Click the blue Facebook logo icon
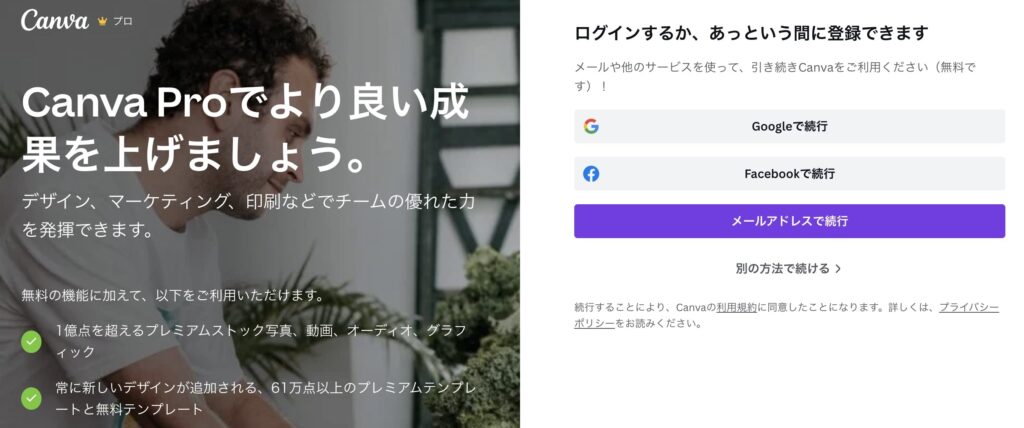Image resolution: width=1024 pixels, height=428 pixels. point(591,174)
